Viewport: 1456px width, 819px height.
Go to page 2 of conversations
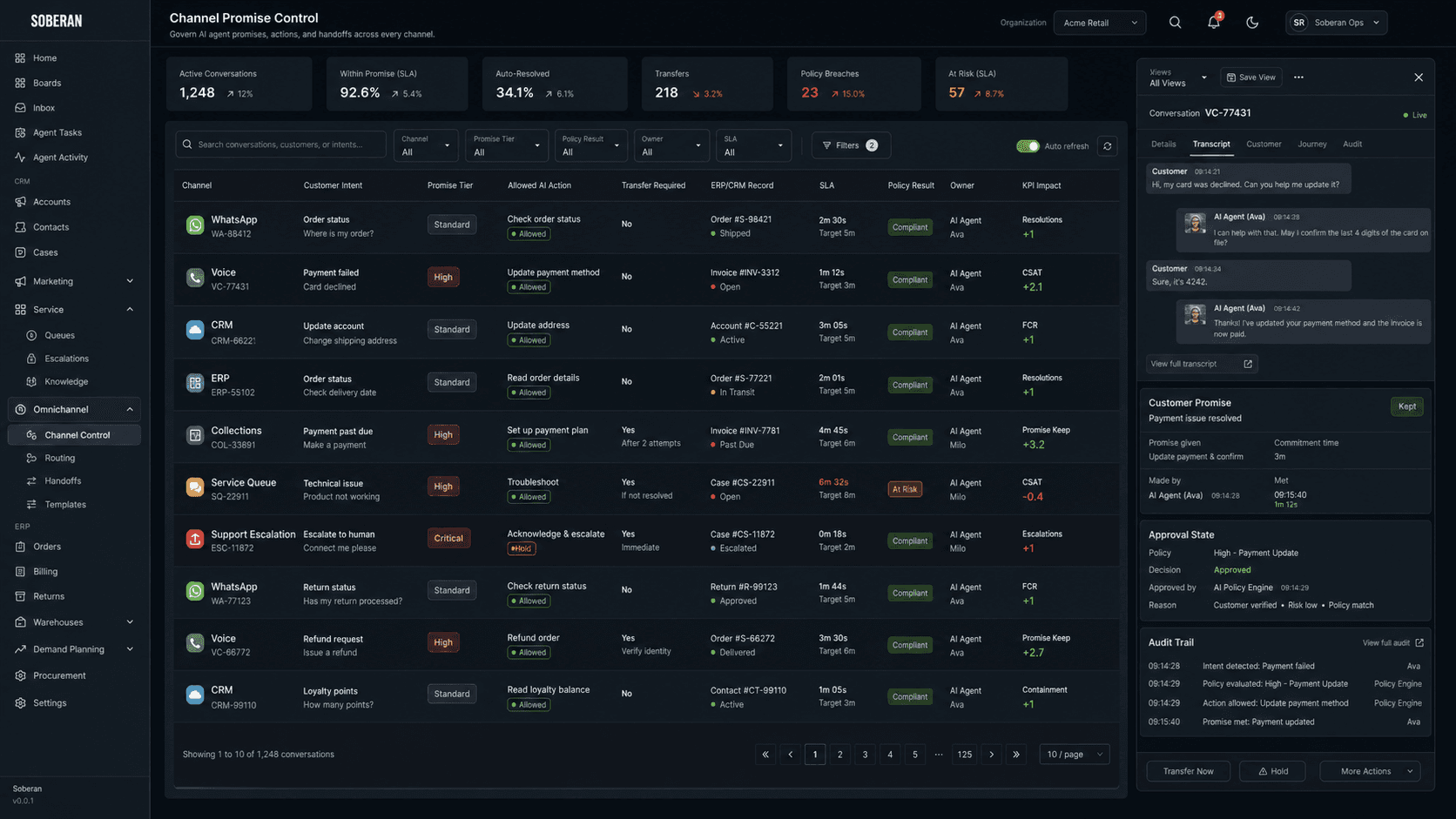[x=840, y=755]
